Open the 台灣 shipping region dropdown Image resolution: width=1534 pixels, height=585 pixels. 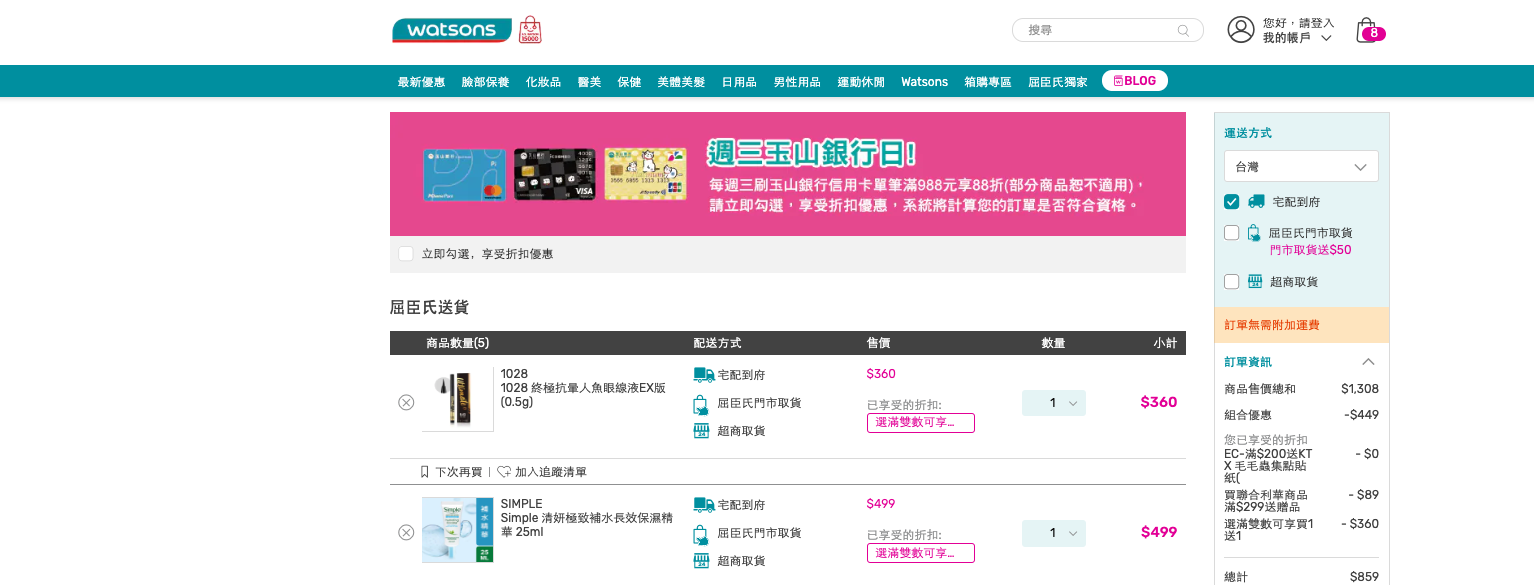[x=1301, y=166]
